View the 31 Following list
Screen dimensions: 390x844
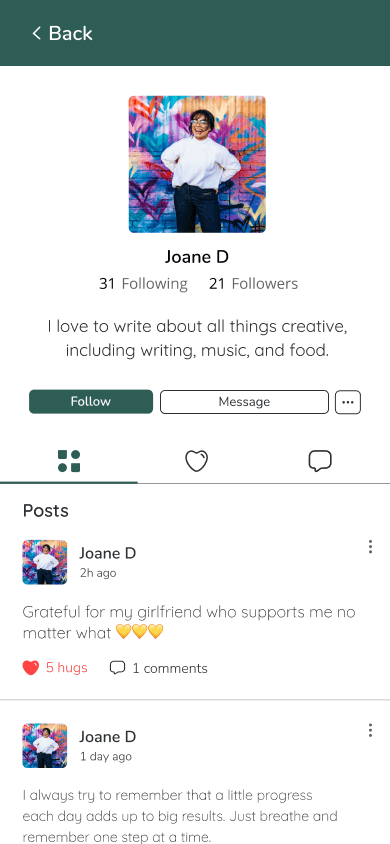143,284
